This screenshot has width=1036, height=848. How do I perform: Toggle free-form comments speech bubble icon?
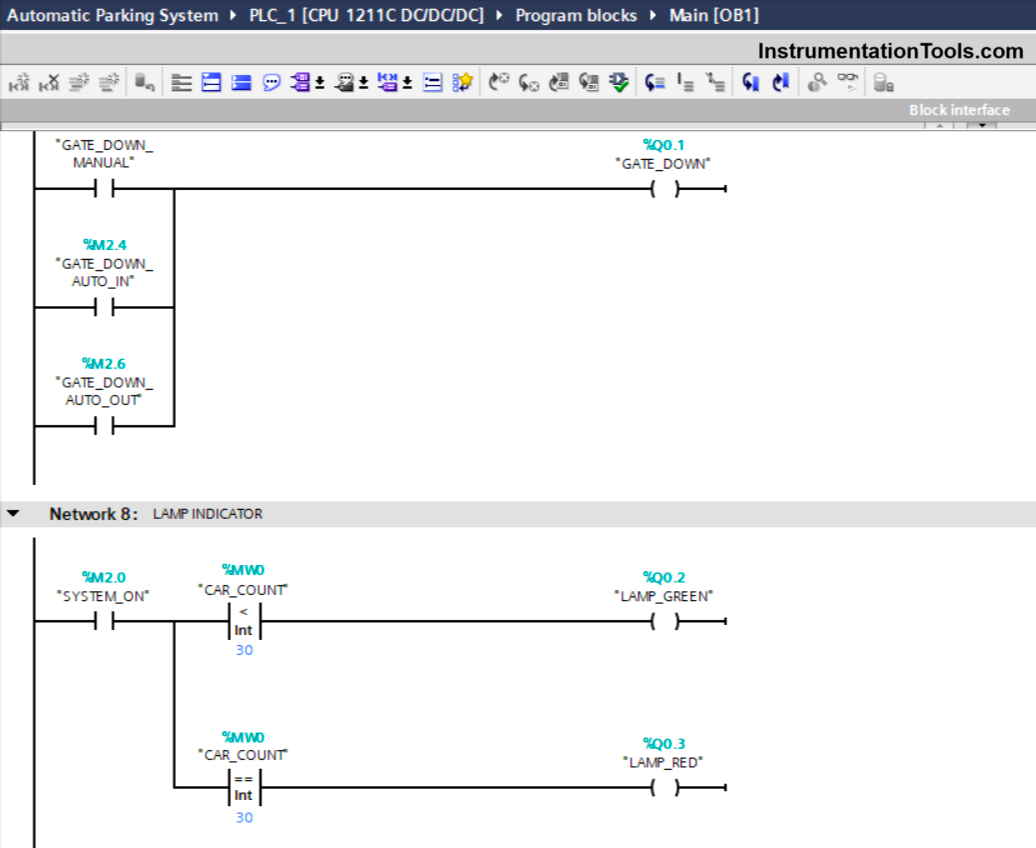tap(272, 83)
